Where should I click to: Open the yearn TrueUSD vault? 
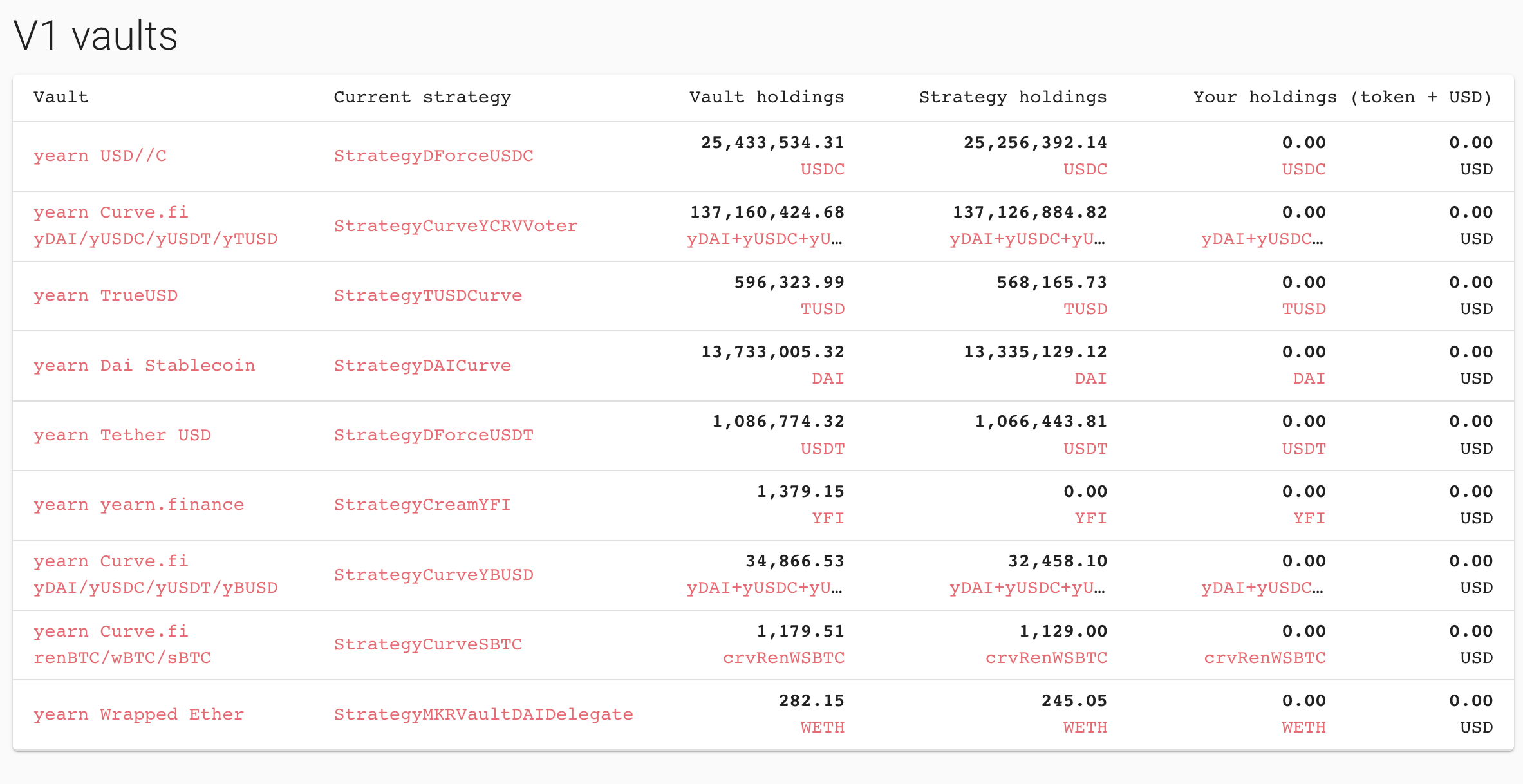pos(106,295)
